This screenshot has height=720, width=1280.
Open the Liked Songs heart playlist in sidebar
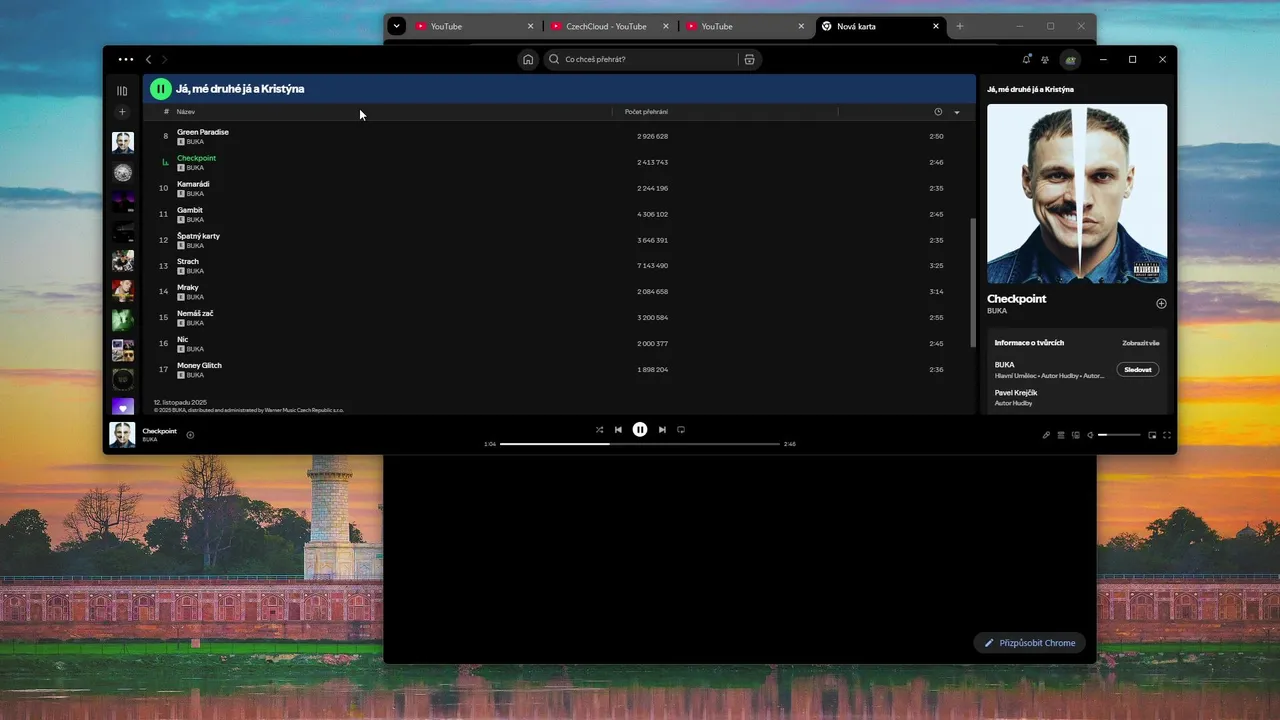122,407
